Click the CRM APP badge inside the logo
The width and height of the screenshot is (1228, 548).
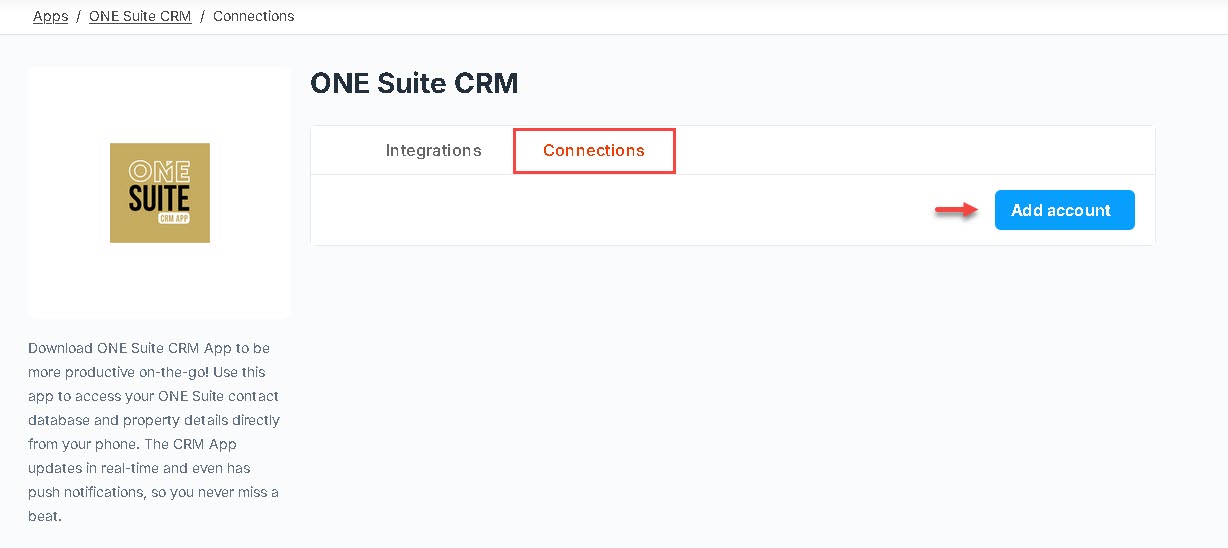click(174, 218)
